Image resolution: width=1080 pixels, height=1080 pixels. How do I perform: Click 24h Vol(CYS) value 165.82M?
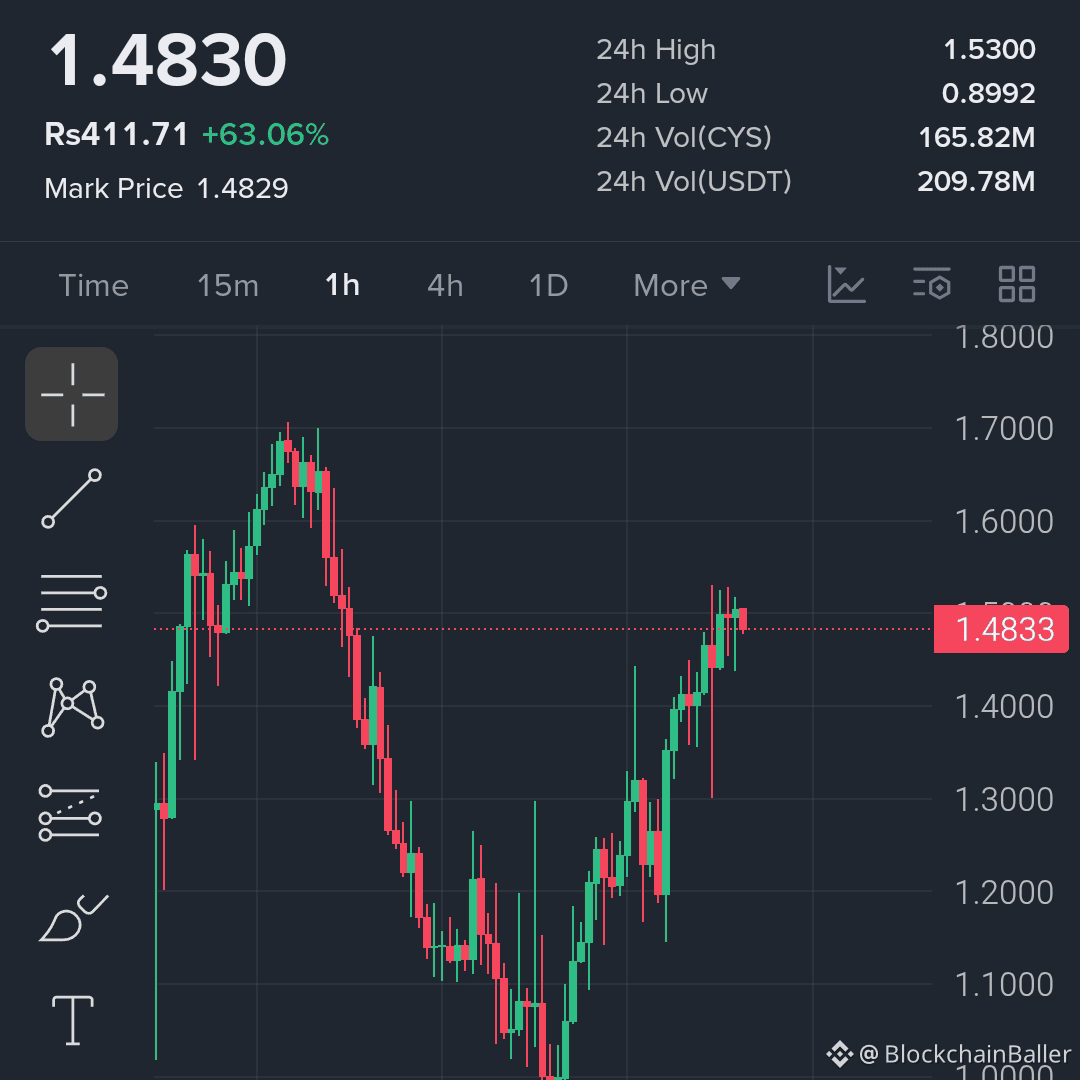click(x=977, y=138)
